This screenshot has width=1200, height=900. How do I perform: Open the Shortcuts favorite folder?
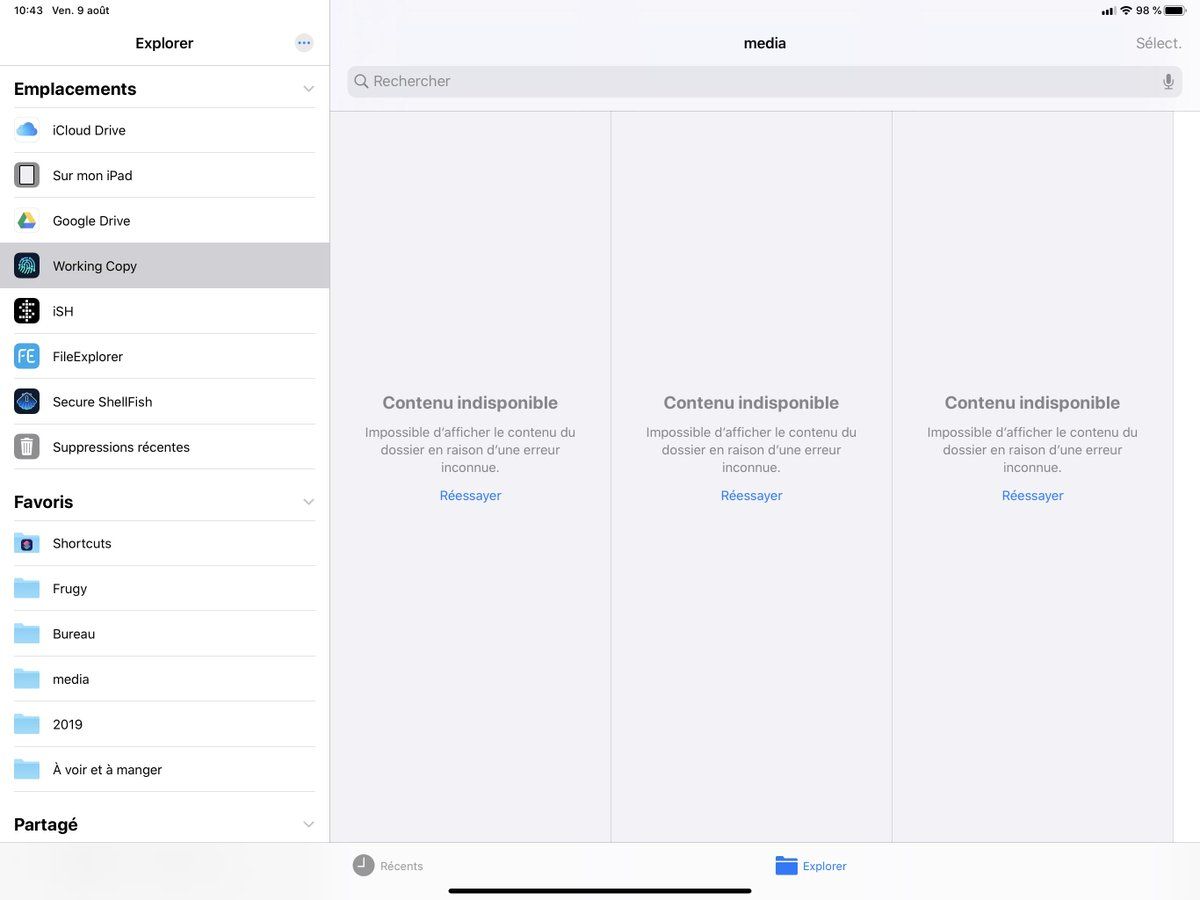[82, 544]
